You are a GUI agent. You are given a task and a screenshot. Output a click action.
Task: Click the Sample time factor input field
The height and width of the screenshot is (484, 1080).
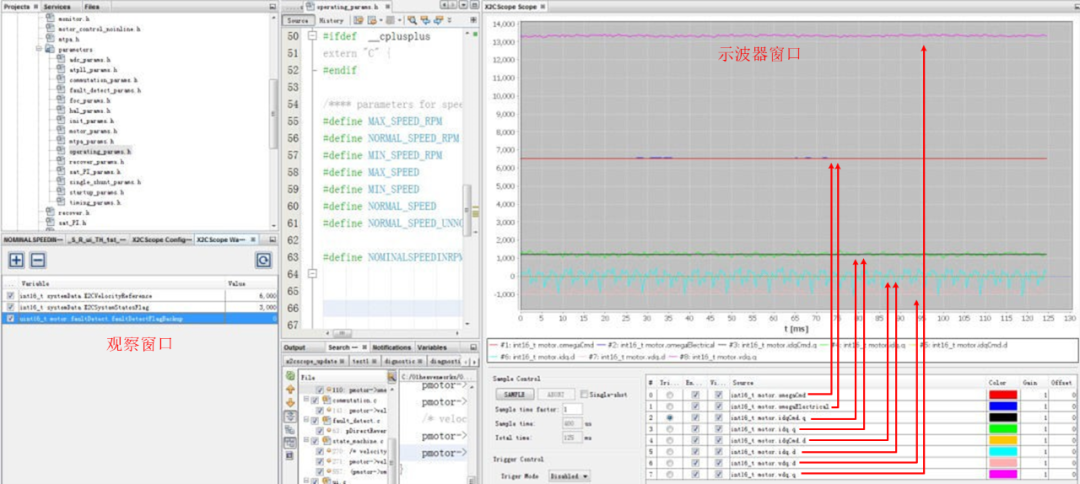(x=572, y=409)
